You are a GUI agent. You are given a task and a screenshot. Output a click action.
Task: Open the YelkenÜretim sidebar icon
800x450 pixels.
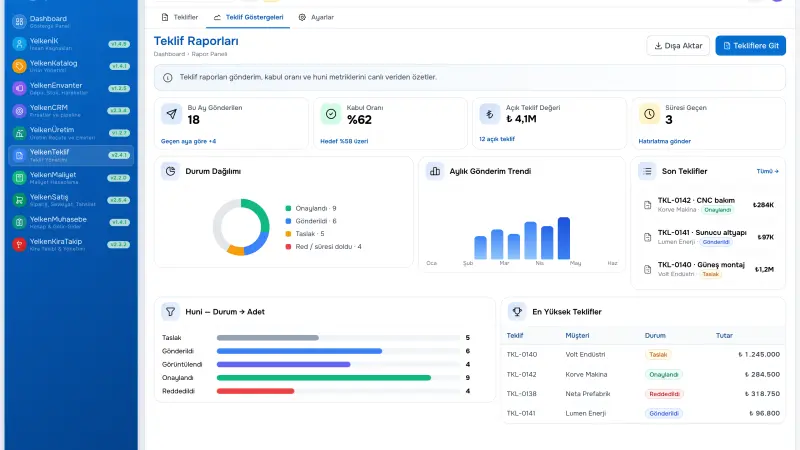(x=19, y=133)
